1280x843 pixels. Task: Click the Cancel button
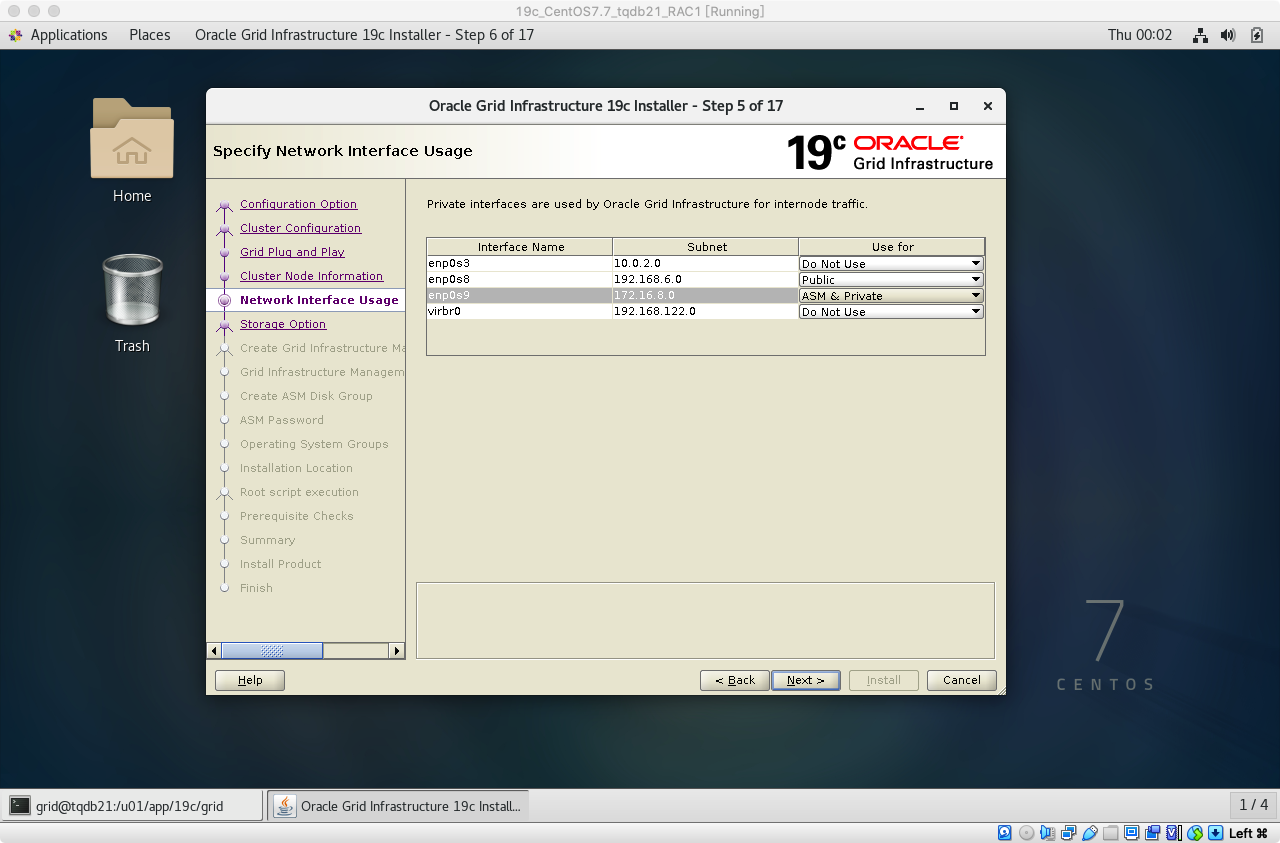tap(961, 680)
